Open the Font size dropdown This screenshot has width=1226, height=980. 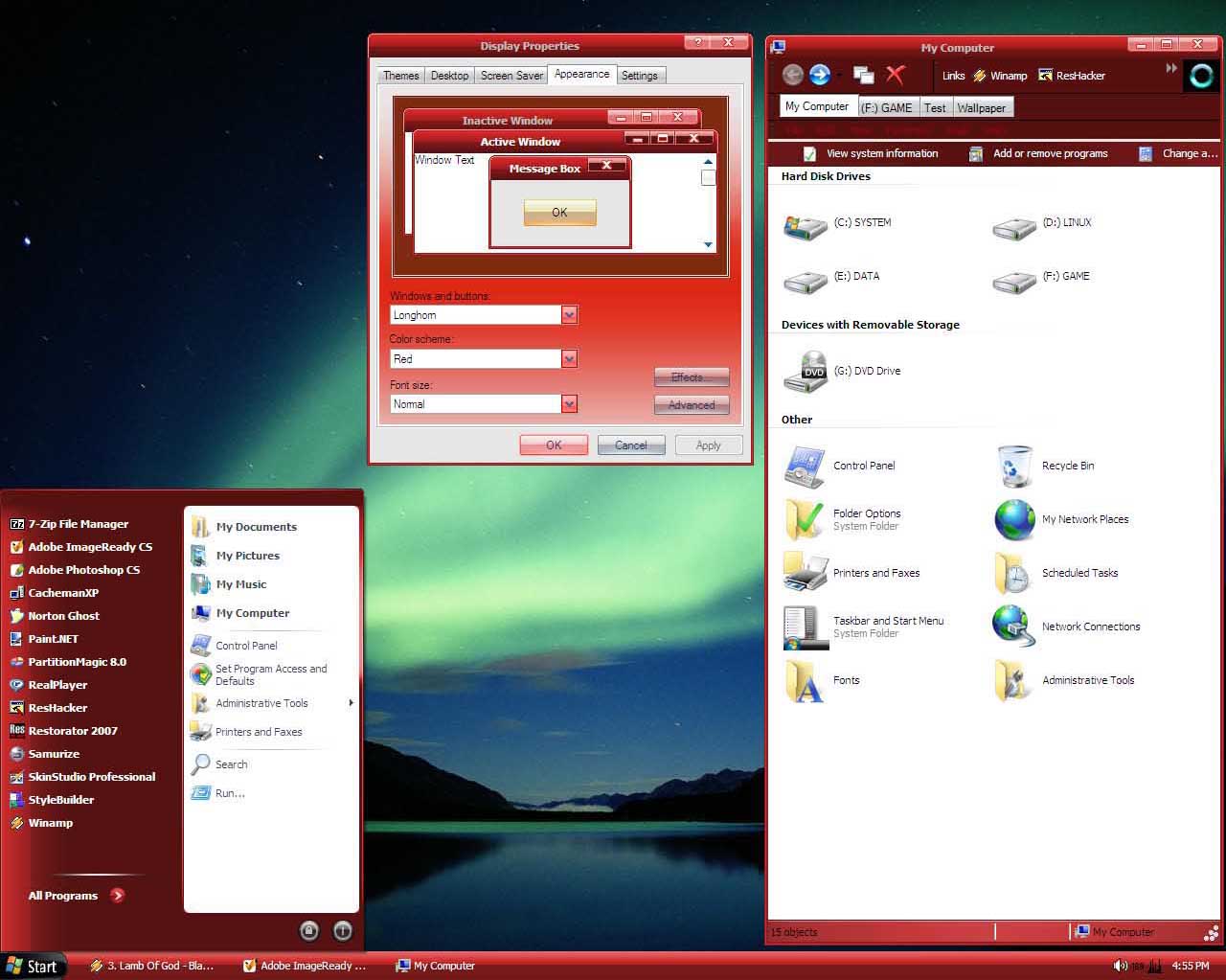[569, 404]
